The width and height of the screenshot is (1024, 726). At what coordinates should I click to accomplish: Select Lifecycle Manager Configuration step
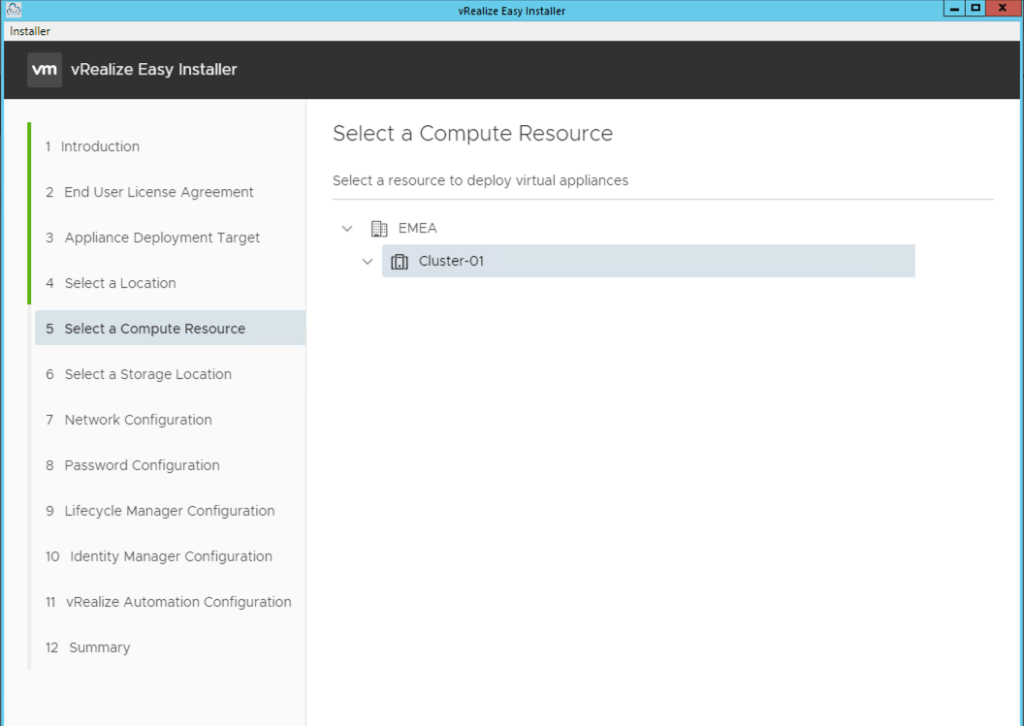169,511
